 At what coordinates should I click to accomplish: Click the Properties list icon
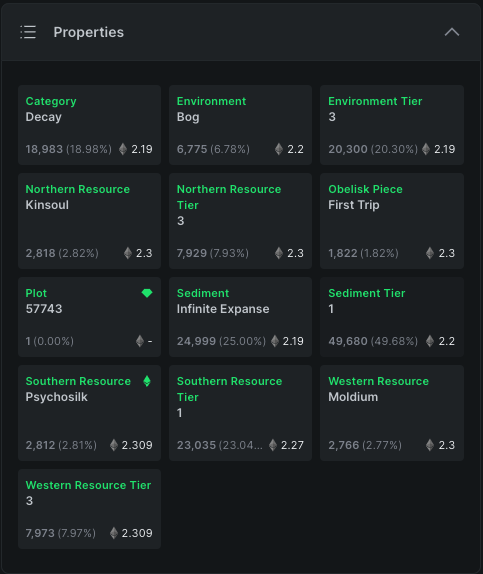click(x=28, y=32)
